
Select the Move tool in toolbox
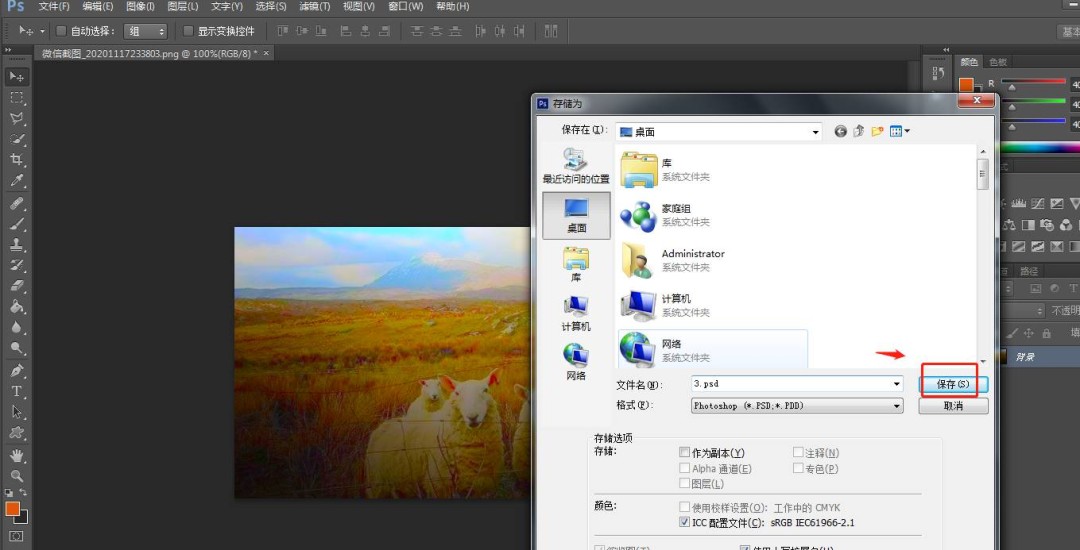[17, 77]
